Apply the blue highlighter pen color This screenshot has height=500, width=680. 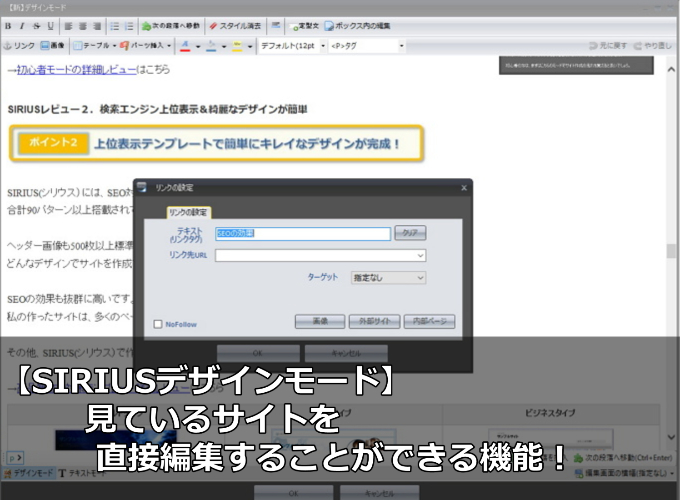pos(211,46)
